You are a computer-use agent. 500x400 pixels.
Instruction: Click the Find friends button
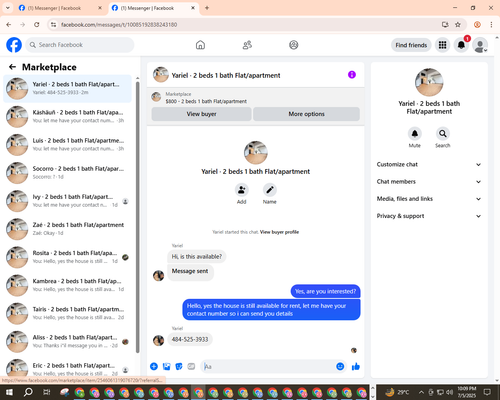(x=411, y=45)
